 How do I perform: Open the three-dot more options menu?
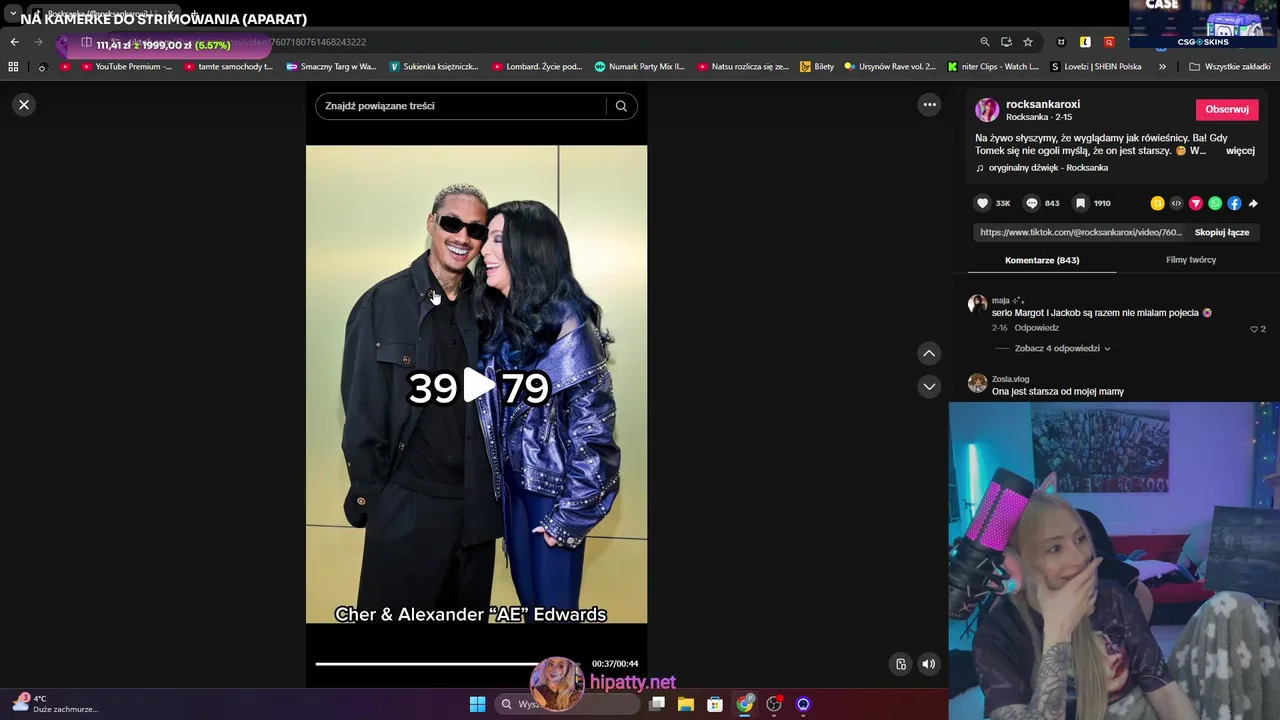[x=929, y=105]
